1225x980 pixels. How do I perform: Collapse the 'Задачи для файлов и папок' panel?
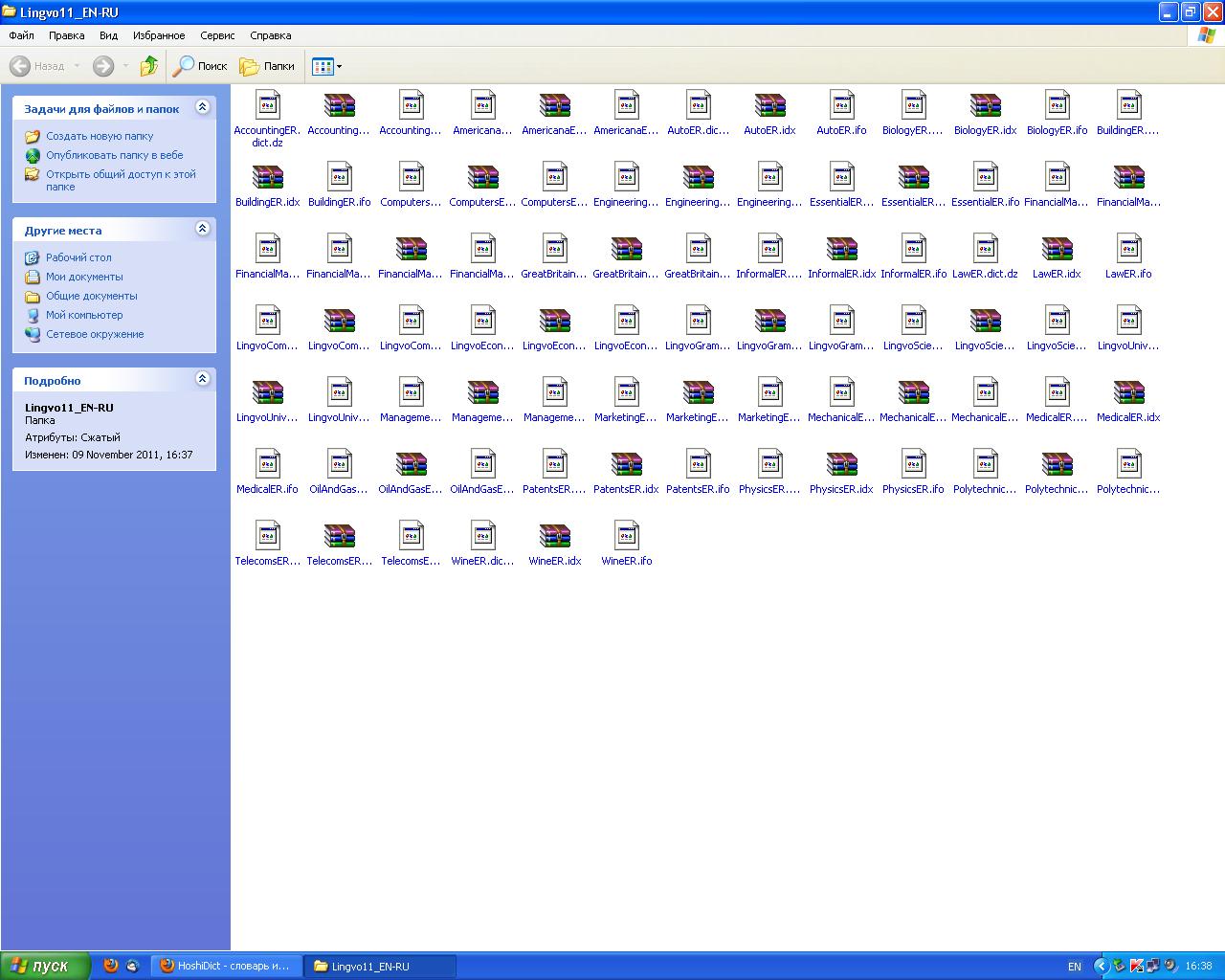202,107
